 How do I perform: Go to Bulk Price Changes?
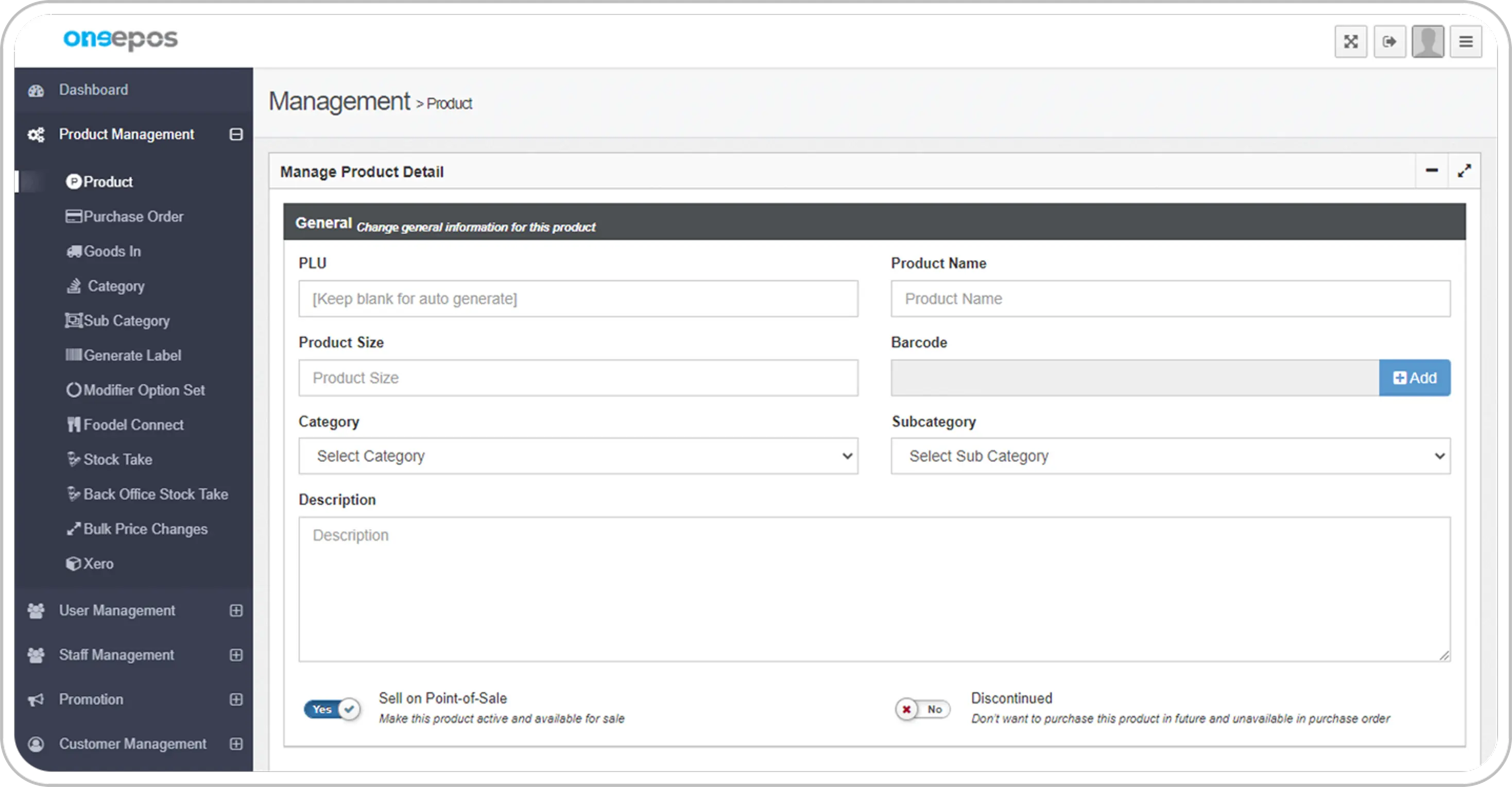coord(145,529)
